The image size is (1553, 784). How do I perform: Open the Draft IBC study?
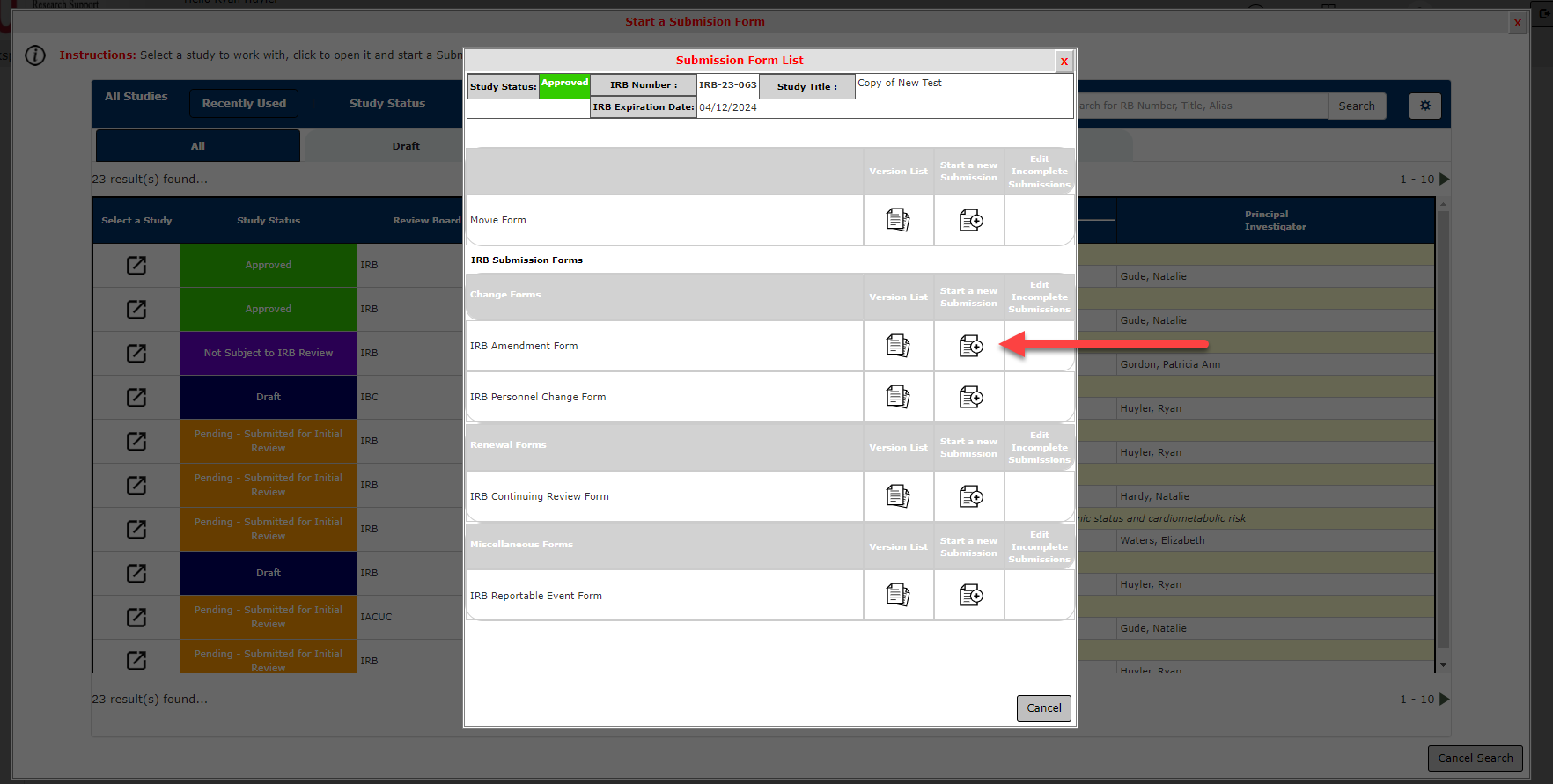click(136, 398)
